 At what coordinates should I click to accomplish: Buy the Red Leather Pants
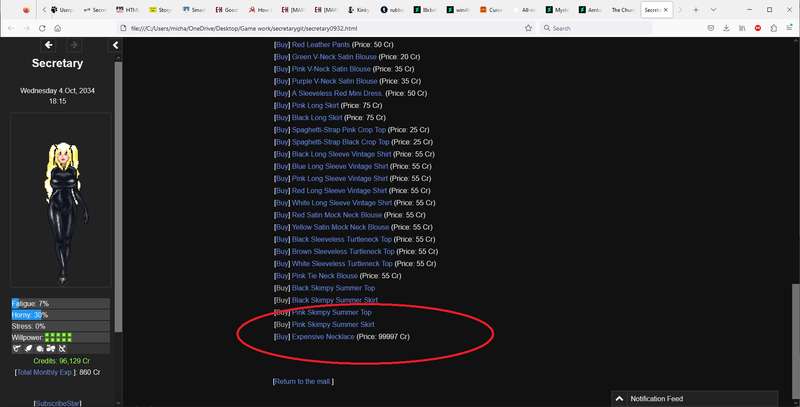point(282,44)
